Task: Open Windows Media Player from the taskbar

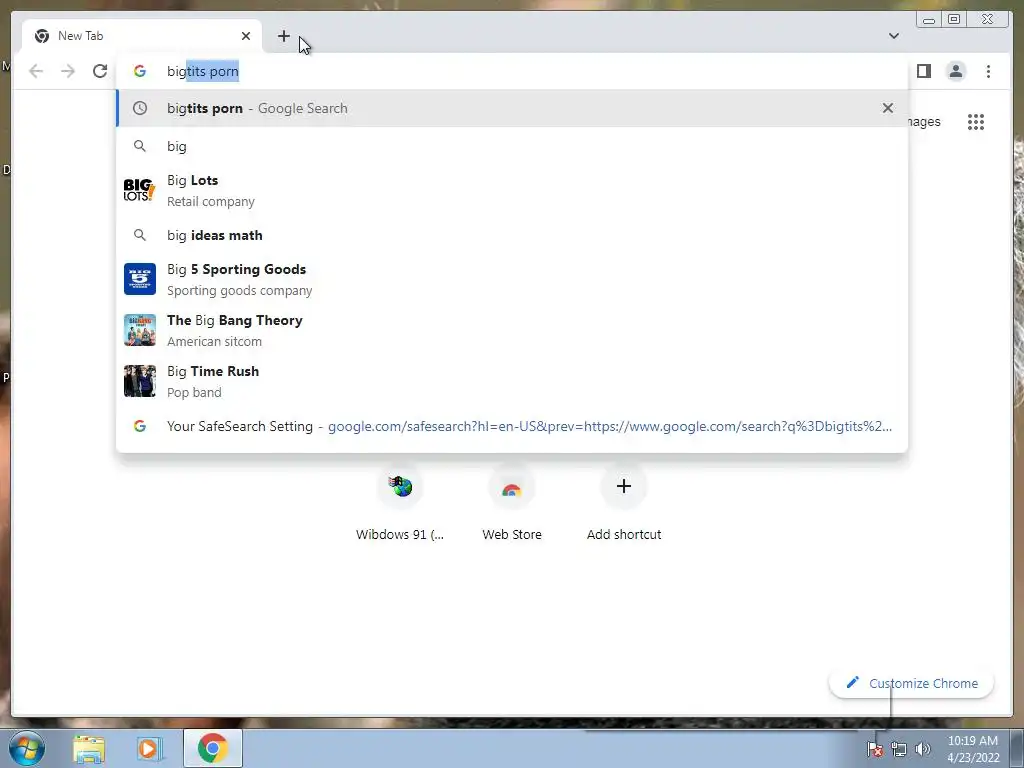Action: 148,748
